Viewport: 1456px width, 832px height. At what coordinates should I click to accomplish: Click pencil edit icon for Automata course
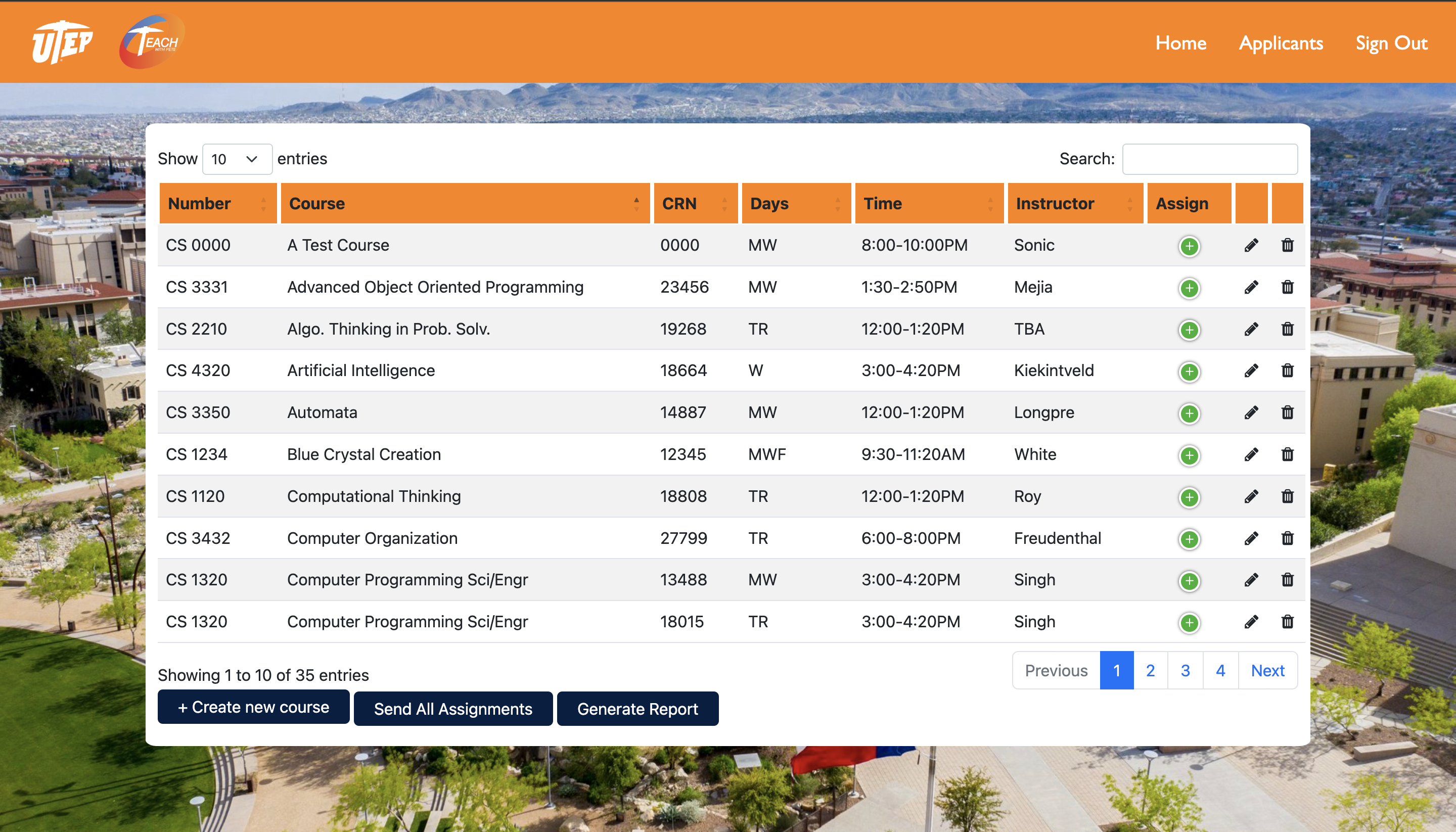click(x=1251, y=412)
